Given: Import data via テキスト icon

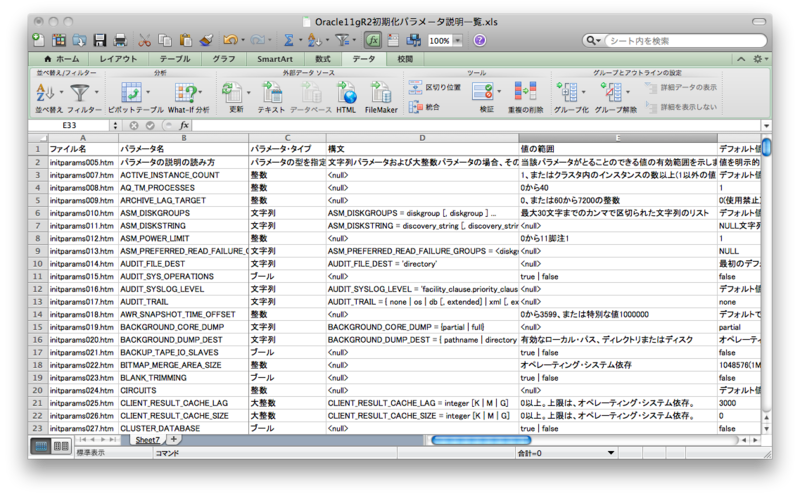Looking at the screenshot, I should pos(272,93).
